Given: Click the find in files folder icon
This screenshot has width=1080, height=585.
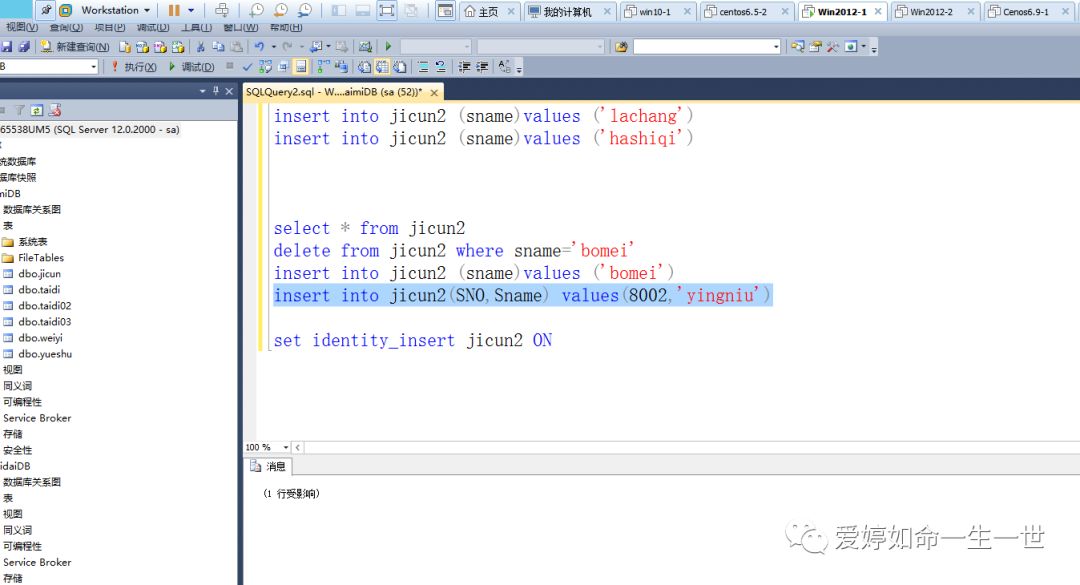Looking at the screenshot, I should point(621,47).
